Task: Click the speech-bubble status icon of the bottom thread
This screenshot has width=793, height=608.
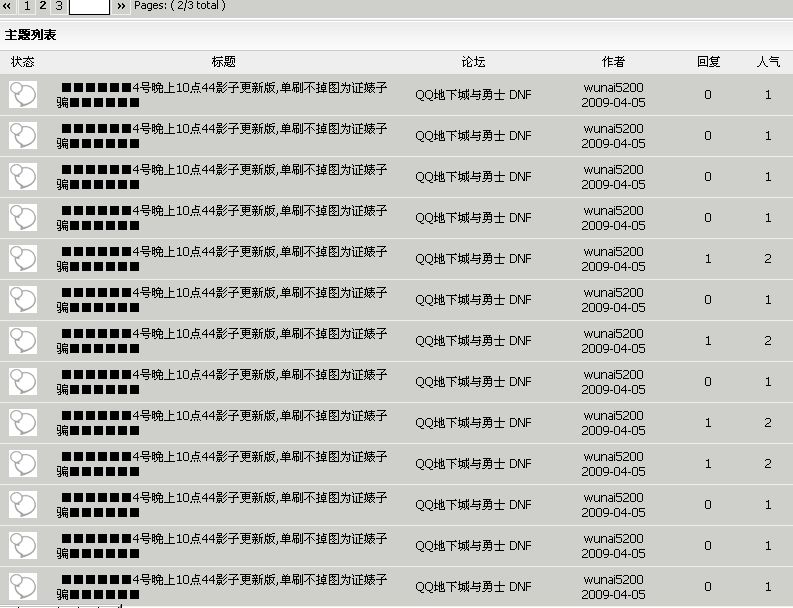Action: point(23,586)
